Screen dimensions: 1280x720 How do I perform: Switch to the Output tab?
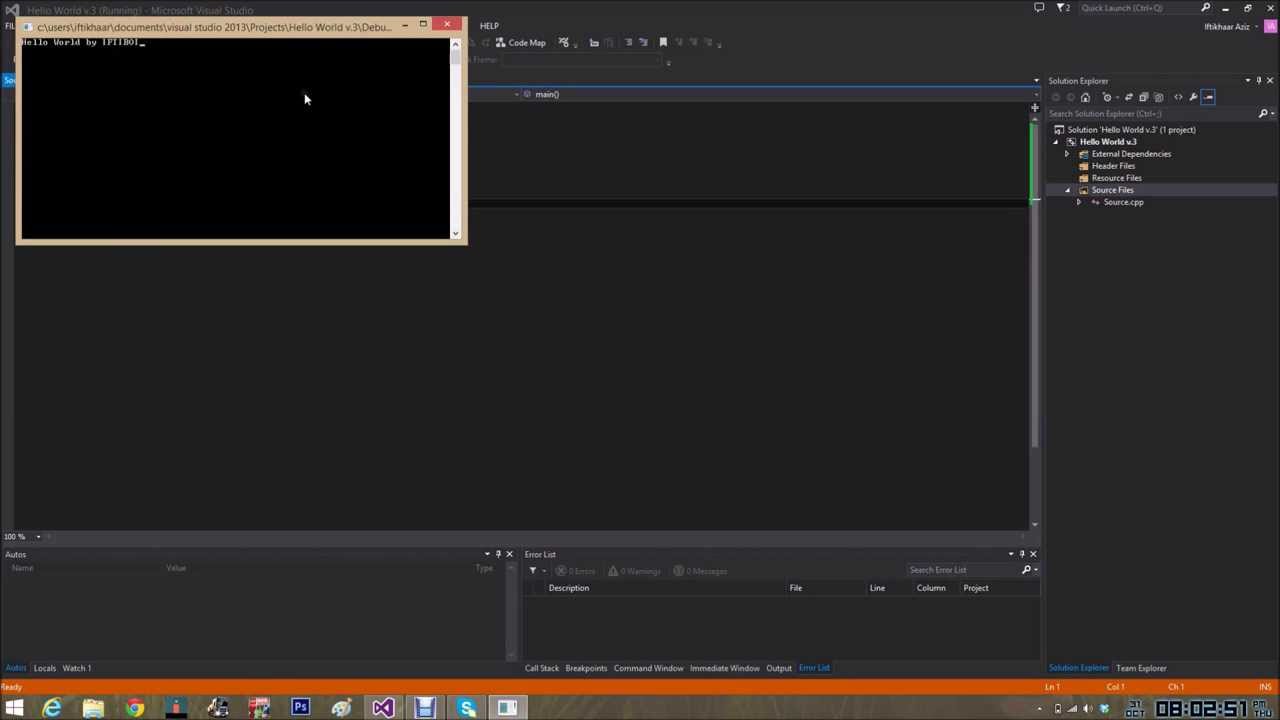click(779, 668)
